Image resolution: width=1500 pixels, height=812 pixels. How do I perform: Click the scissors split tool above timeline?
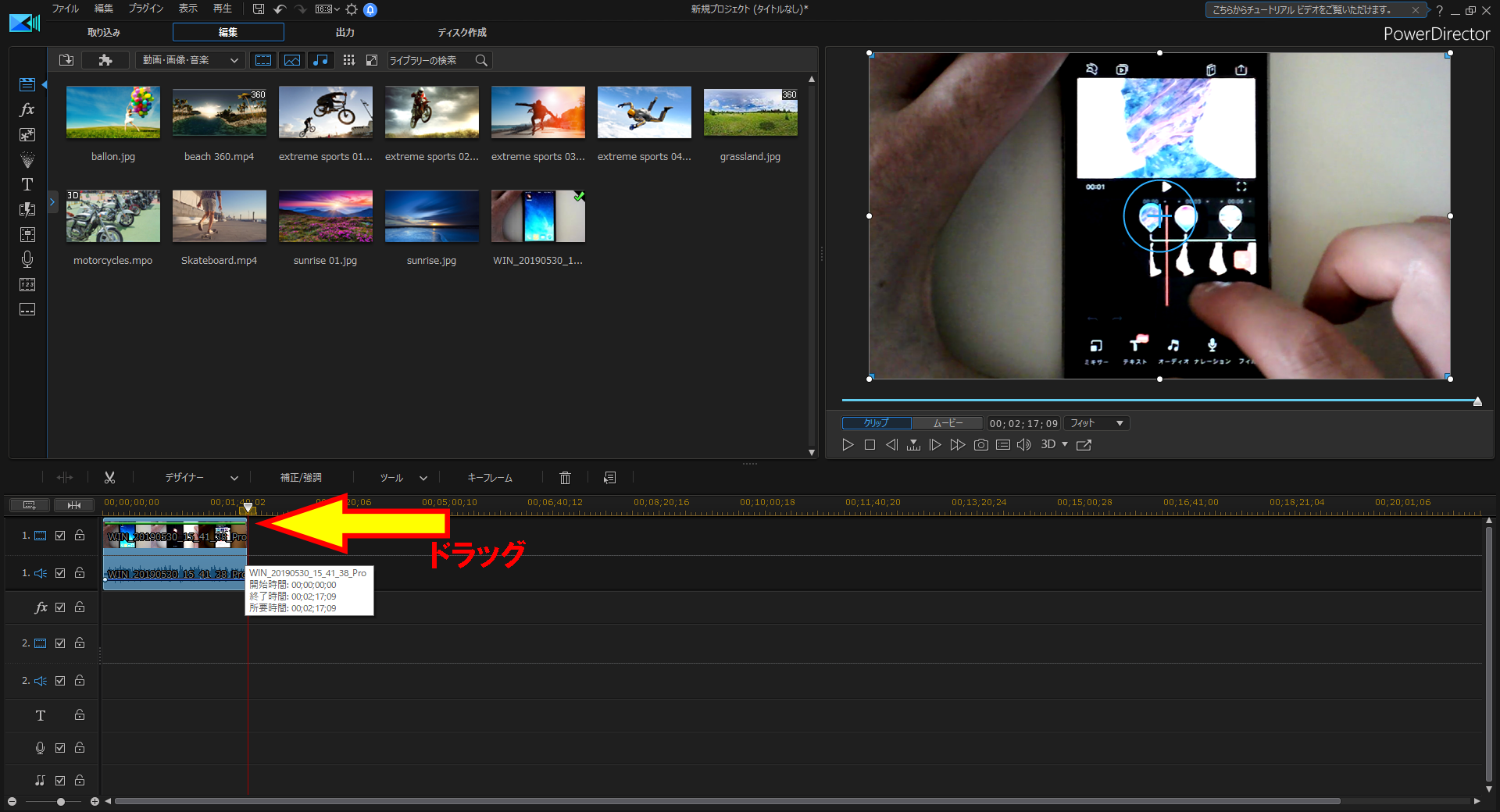click(x=110, y=477)
